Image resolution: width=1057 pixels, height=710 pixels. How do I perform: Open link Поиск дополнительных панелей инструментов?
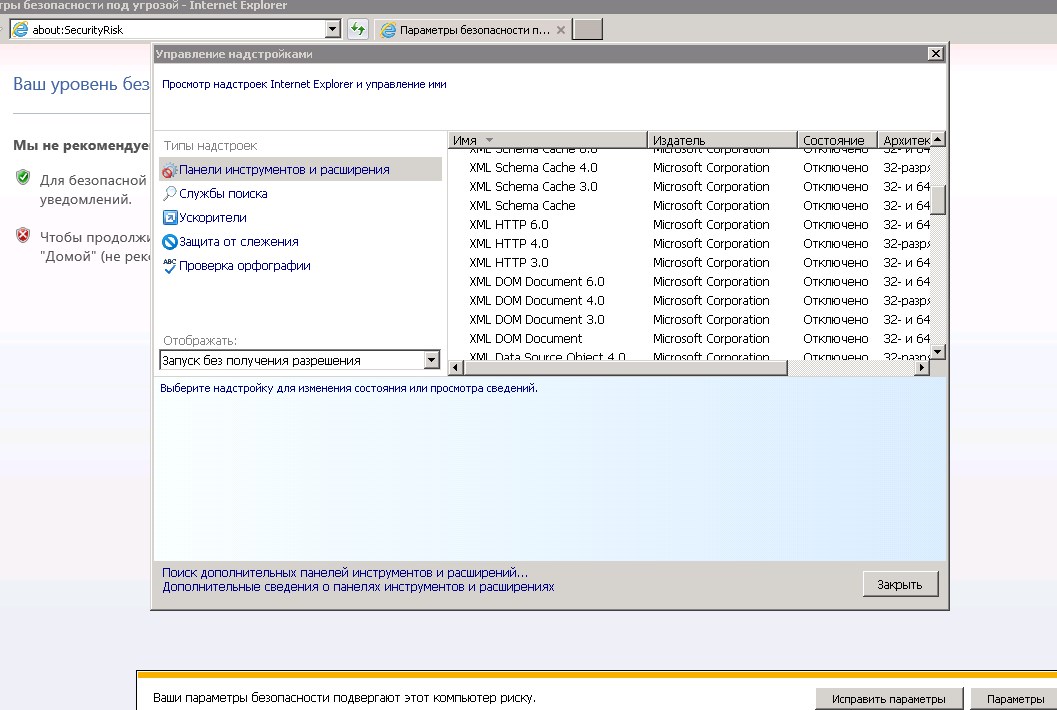click(x=344, y=572)
